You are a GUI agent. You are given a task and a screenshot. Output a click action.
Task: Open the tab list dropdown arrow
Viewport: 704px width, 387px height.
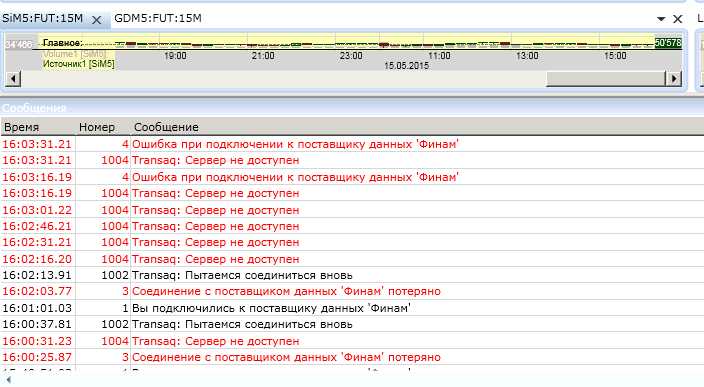click(661, 19)
